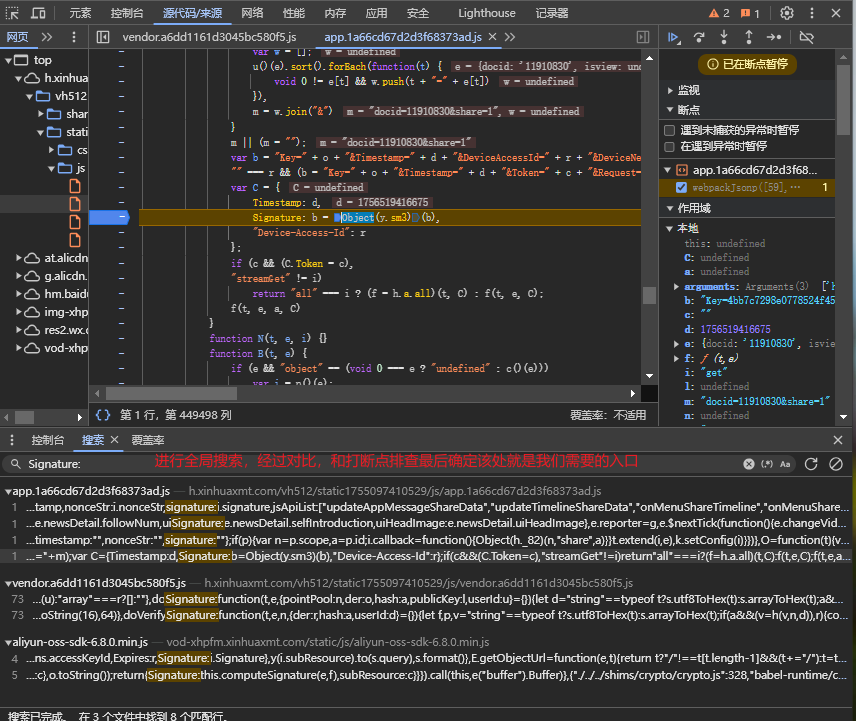Collapse the 断点 breakpoints section
This screenshot has height=721, width=856.
coord(670,110)
